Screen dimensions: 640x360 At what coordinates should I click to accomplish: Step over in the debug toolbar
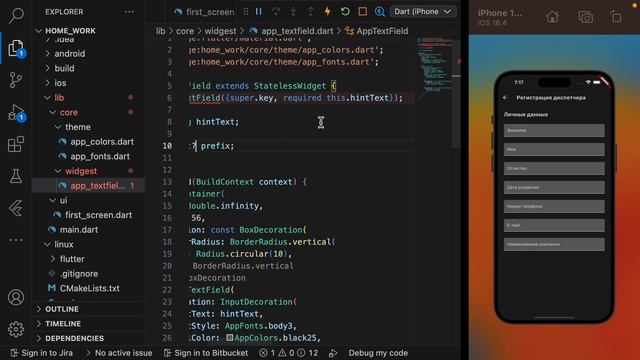pyautogui.click(x=276, y=11)
